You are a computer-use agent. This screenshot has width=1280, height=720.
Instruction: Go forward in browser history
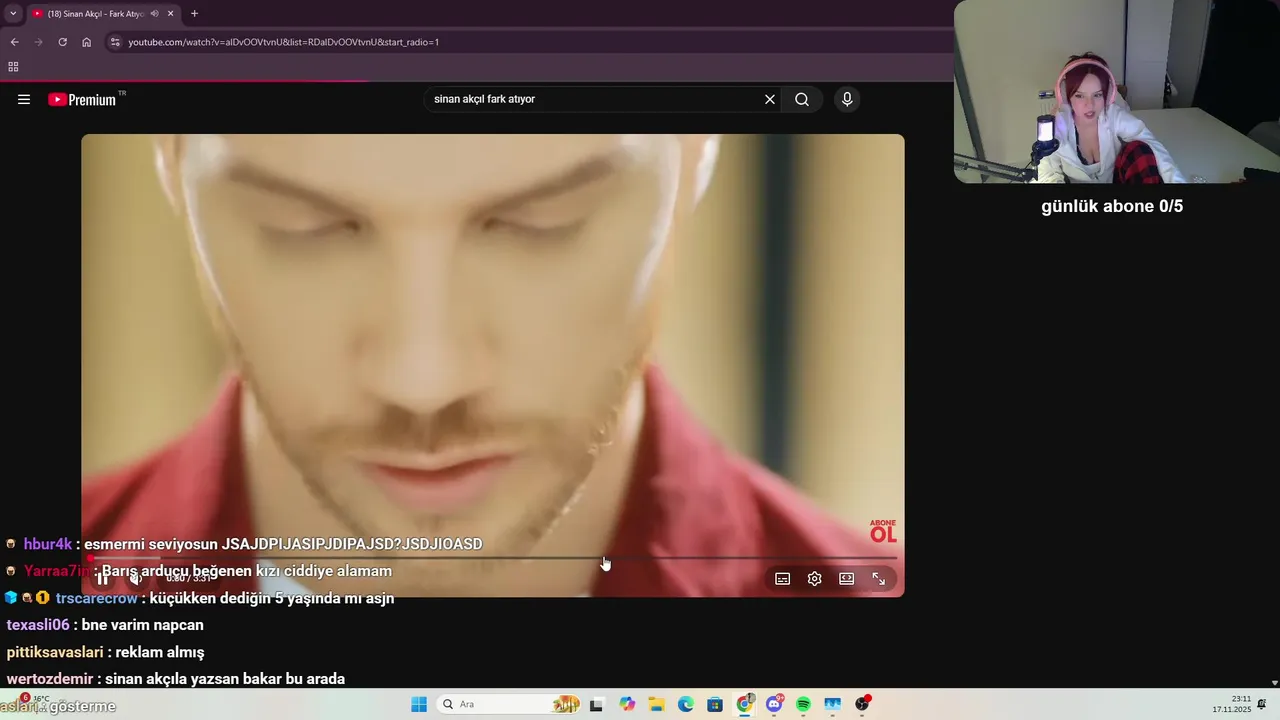38,42
